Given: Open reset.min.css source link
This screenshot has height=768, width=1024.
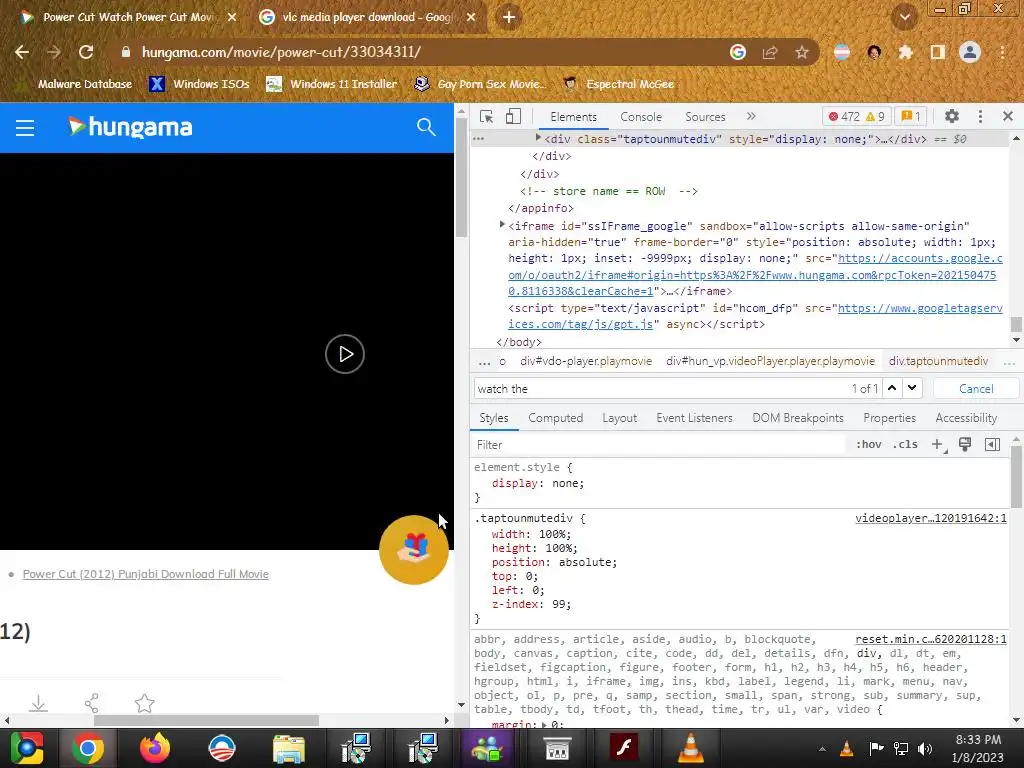Looking at the screenshot, I should click(x=931, y=639).
